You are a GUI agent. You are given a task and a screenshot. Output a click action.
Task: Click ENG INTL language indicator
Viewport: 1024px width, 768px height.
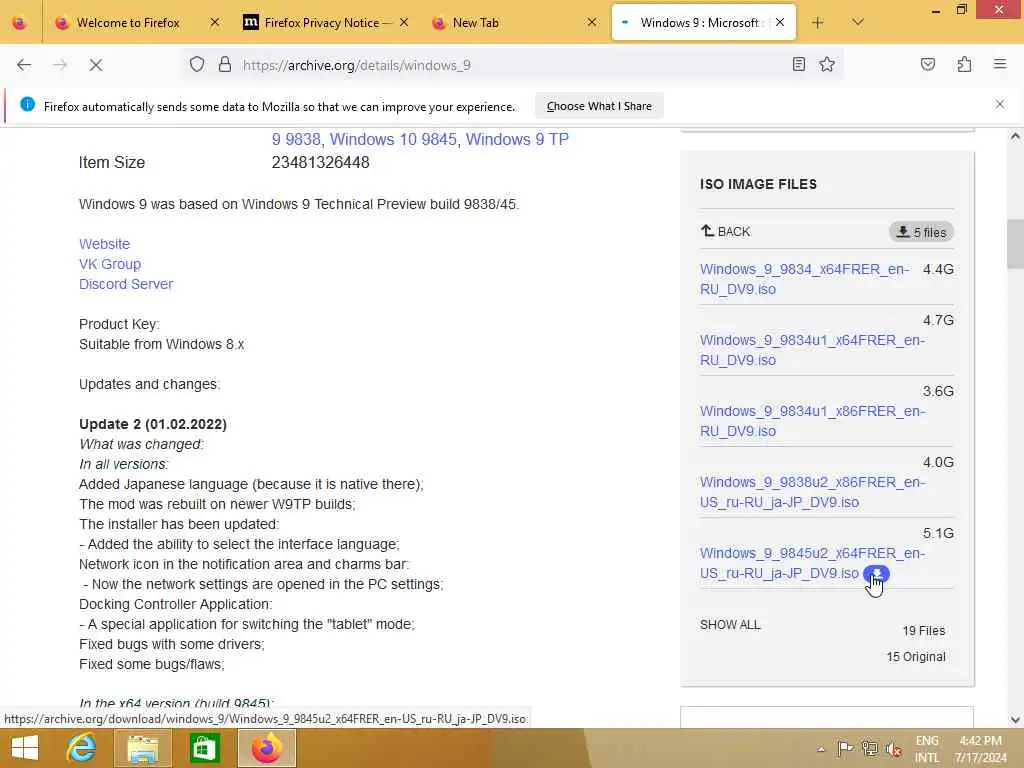(x=927, y=749)
